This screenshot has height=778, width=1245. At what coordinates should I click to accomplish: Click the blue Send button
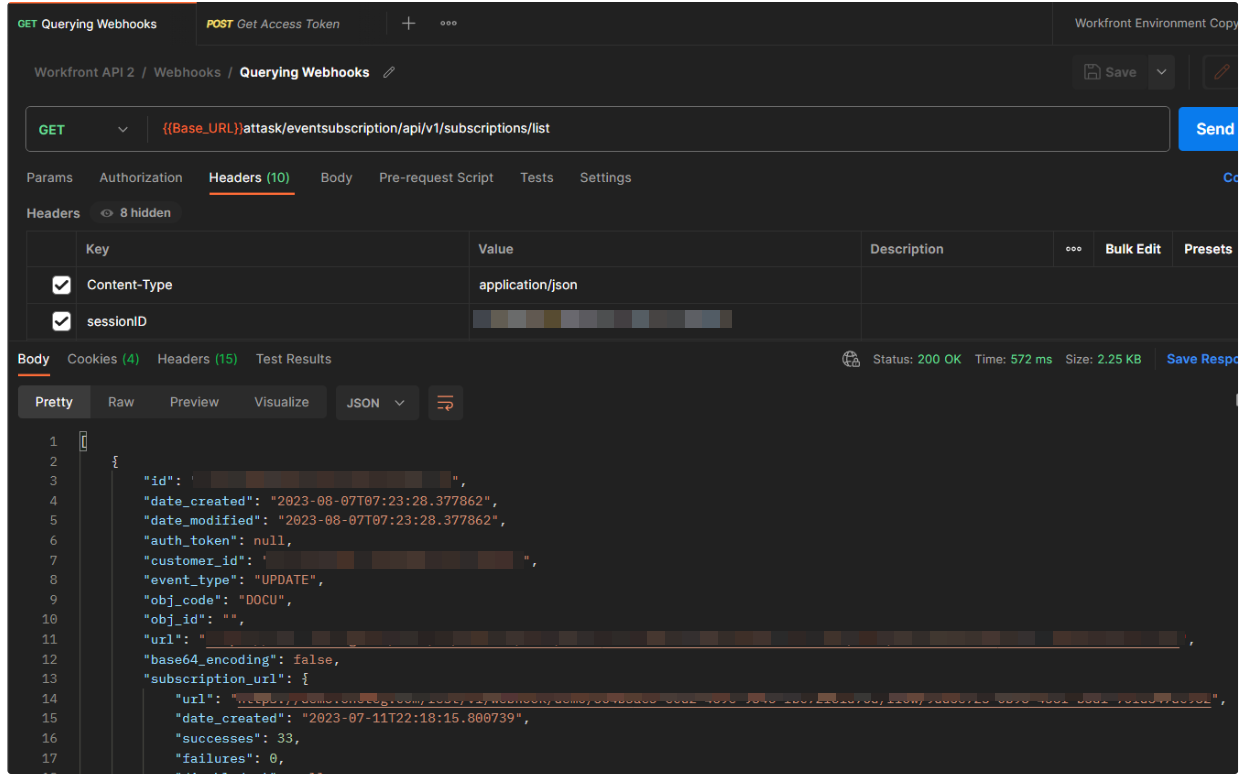[1213, 129]
